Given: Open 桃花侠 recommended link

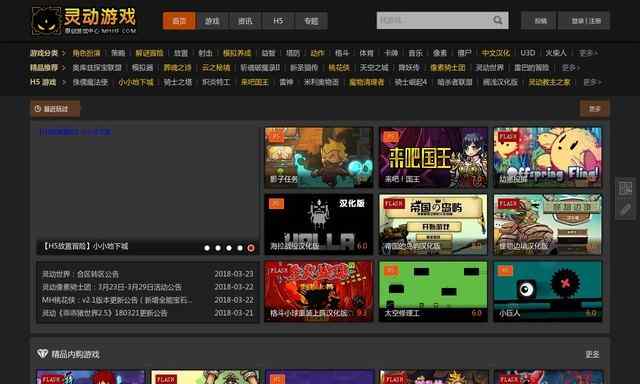Looking at the screenshot, I should point(339,68).
